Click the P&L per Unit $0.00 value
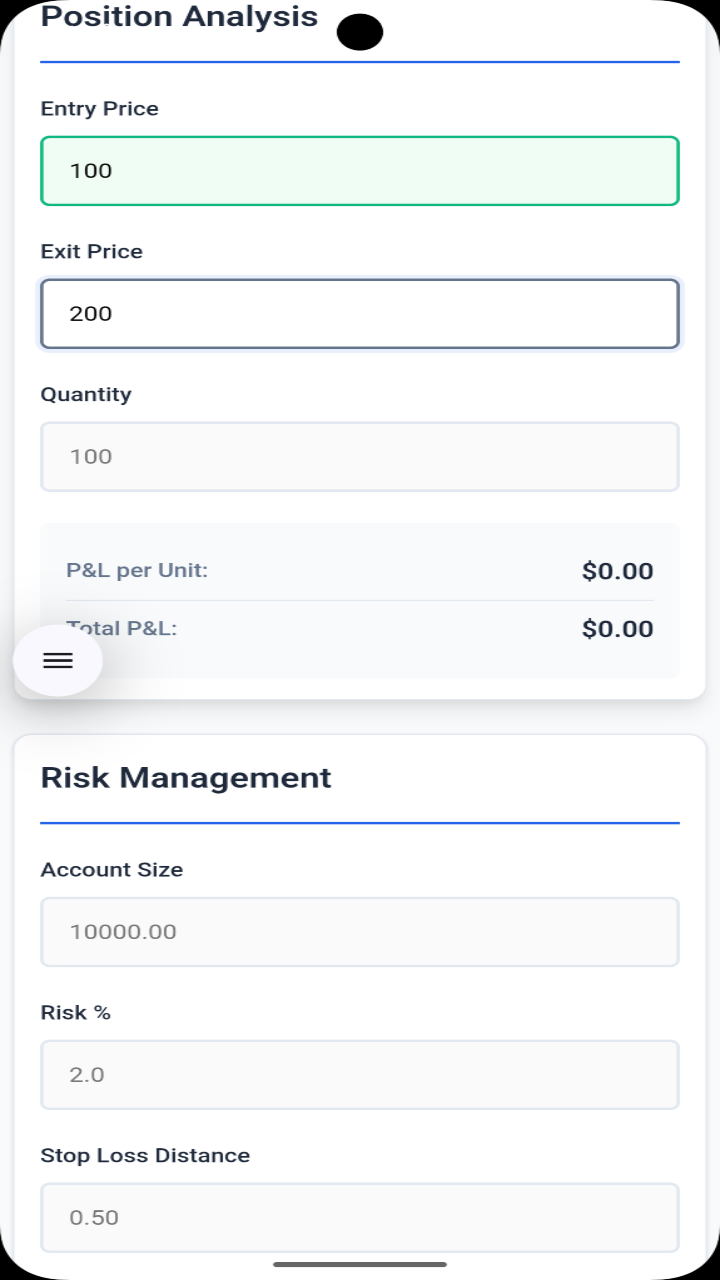Image resolution: width=720 pixels, height=1280 pixels. (x=618, y=571)
